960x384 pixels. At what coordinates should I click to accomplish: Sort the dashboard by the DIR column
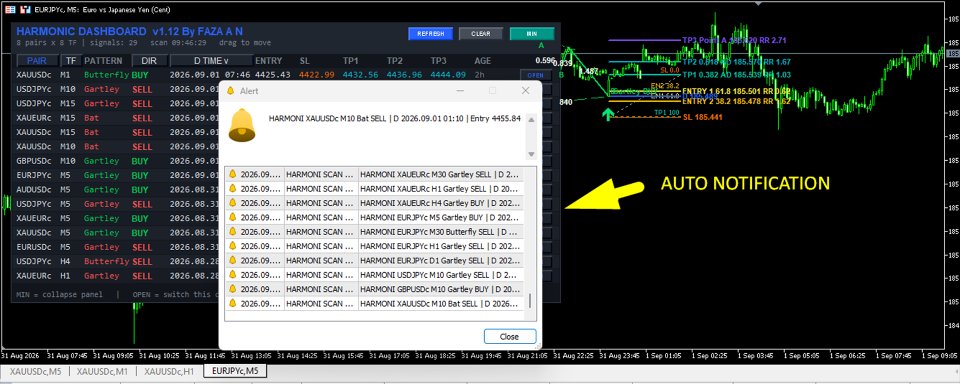pos(149,61)
